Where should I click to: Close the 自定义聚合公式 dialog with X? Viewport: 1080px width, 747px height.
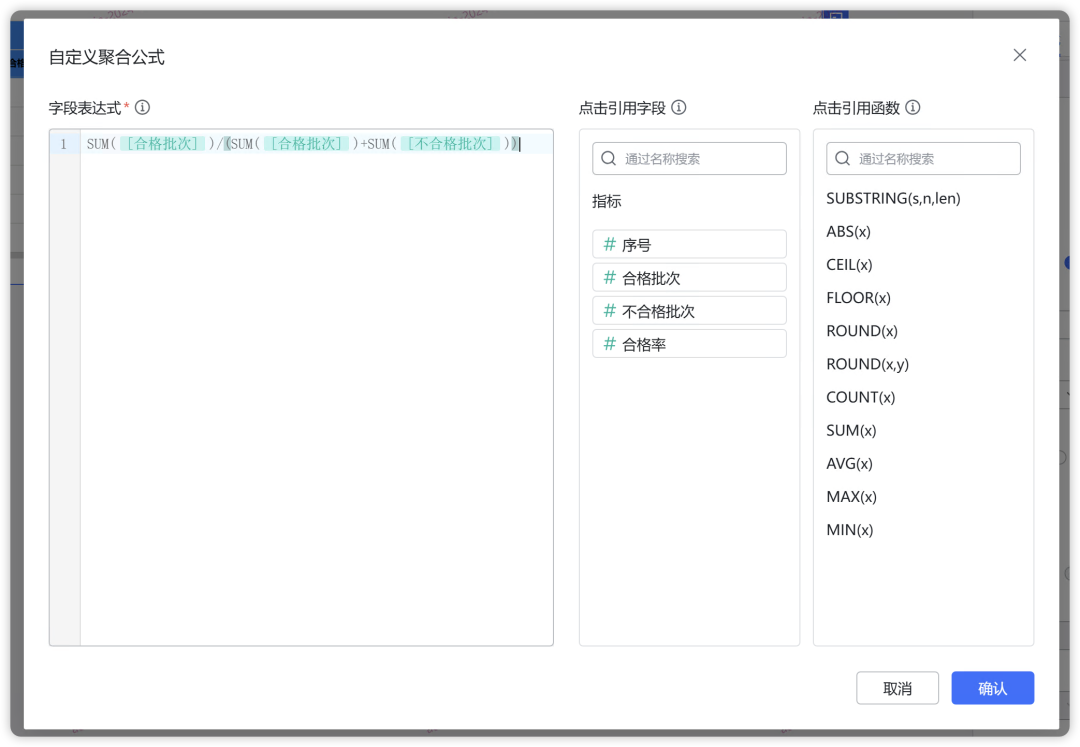[1019, 56]
